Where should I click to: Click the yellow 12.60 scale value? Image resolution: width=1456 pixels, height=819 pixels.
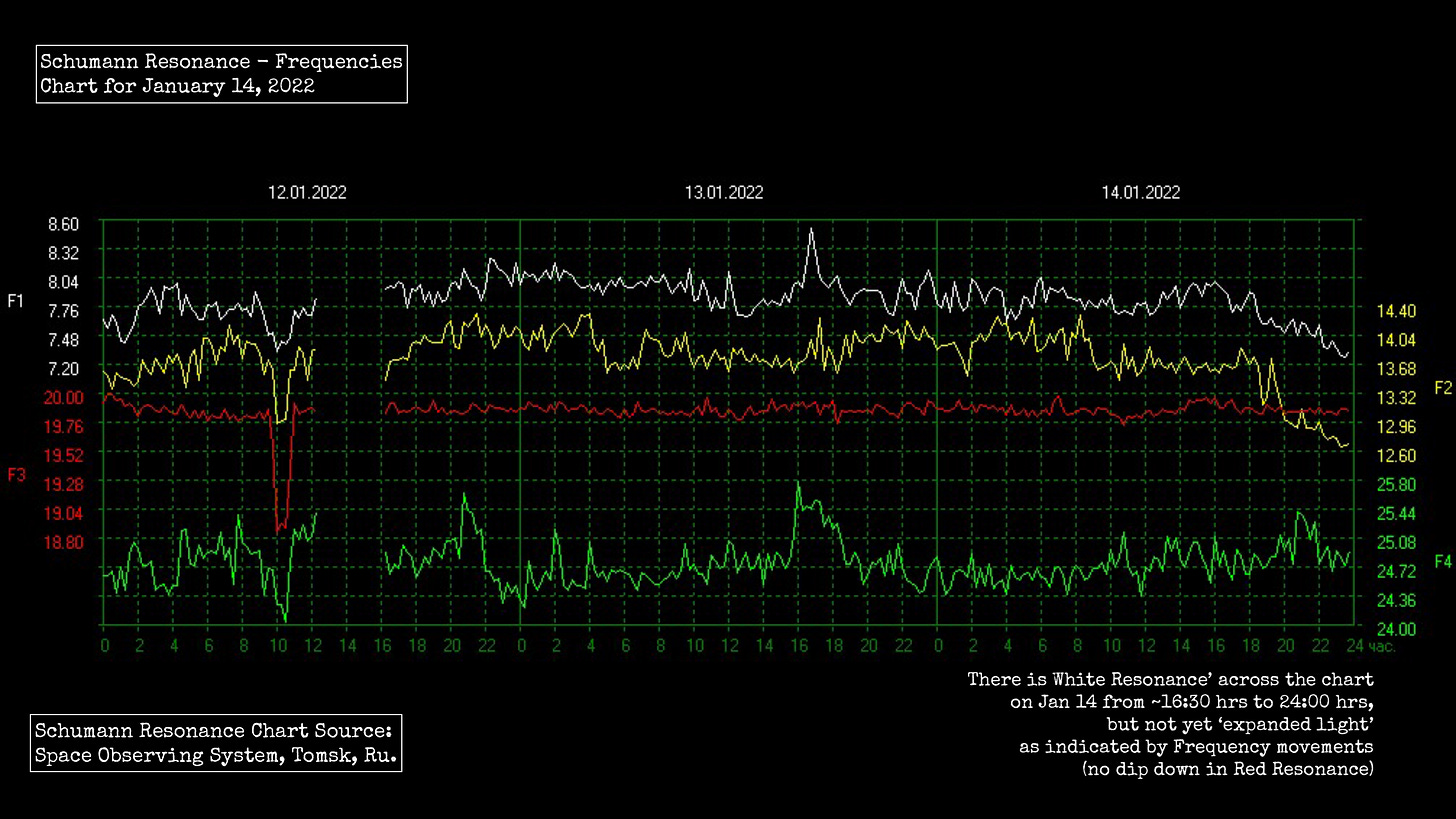(1396, 455)
